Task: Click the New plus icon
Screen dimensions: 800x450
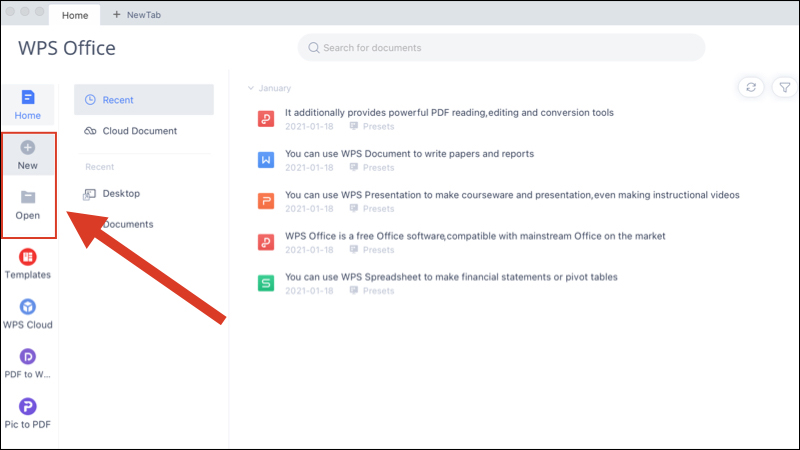Action: (28, 147)
